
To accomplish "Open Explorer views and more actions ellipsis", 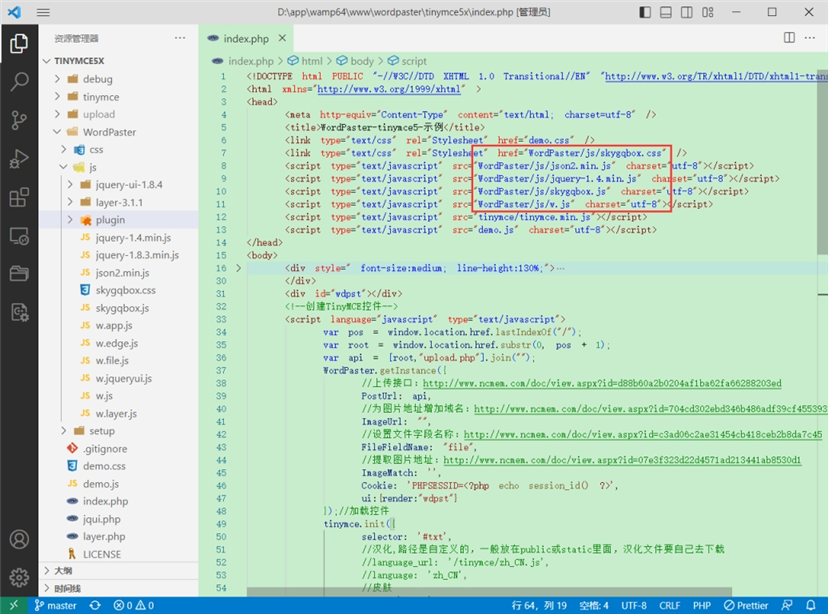I will click(180, 38).
